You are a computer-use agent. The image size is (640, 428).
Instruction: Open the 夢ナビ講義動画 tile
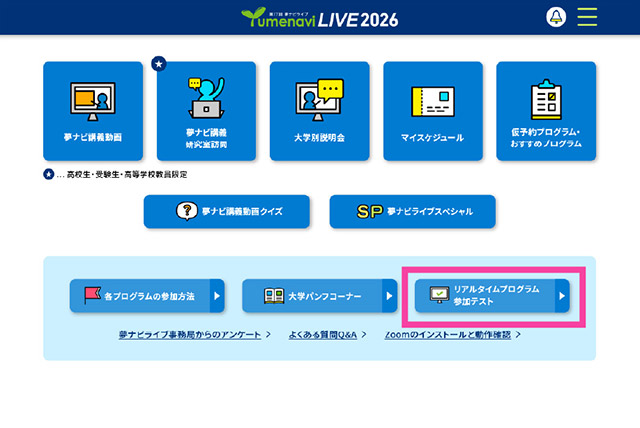93,111
